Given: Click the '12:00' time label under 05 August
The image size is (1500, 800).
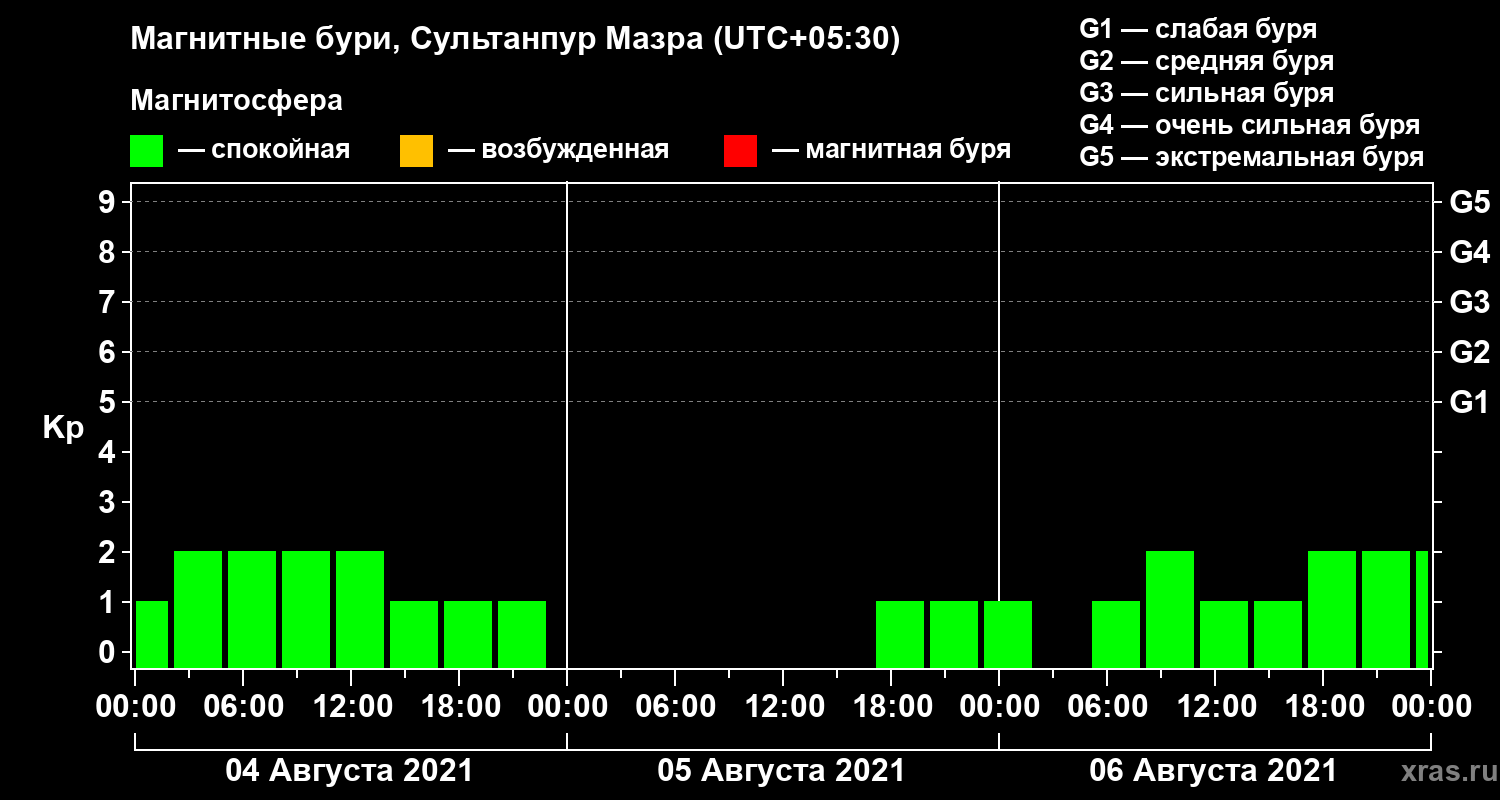Looking at the screenshot, I should click(784, 707).
